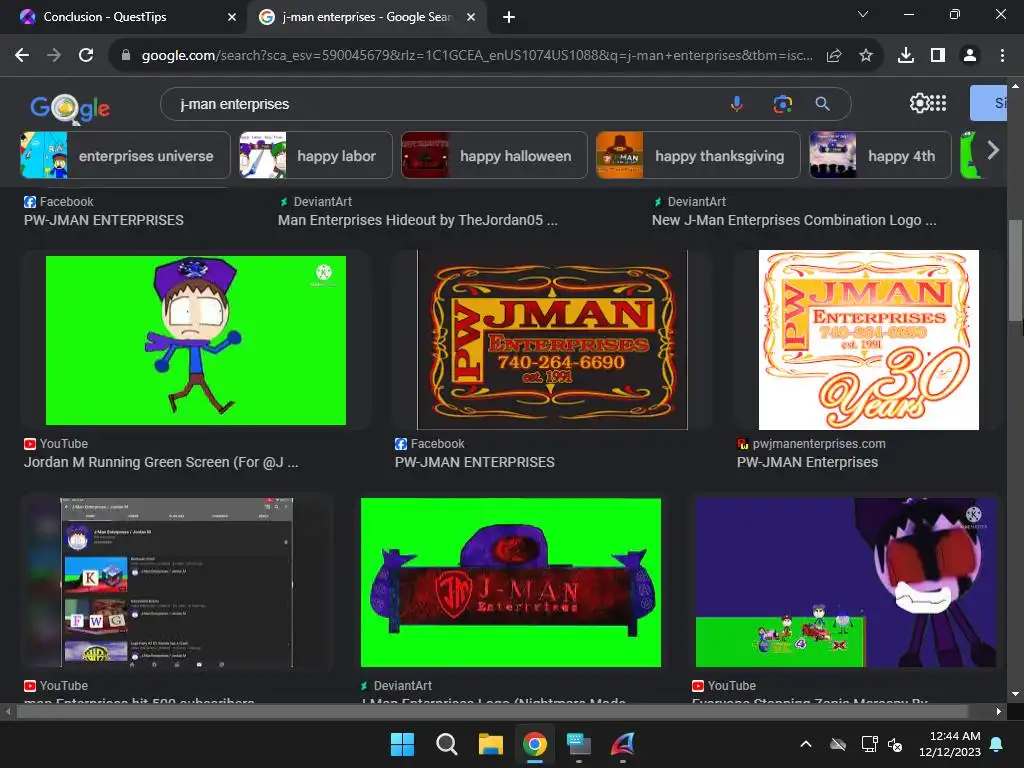This screenshot has height=768, width=1024.
Task: Open the clock showing 12:44 AM
Action: (950, 744)
